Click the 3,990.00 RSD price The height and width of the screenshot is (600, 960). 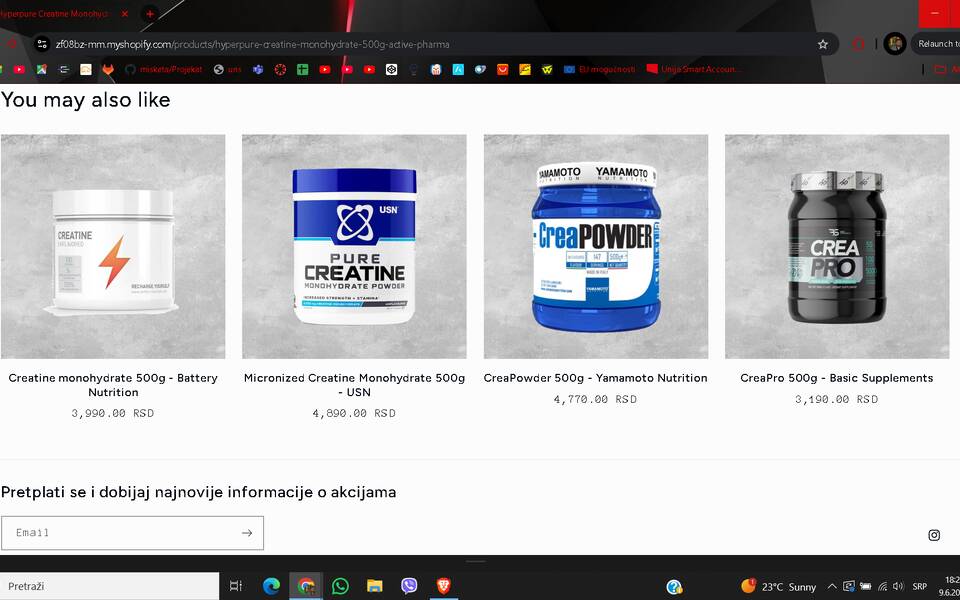point(113,413)
